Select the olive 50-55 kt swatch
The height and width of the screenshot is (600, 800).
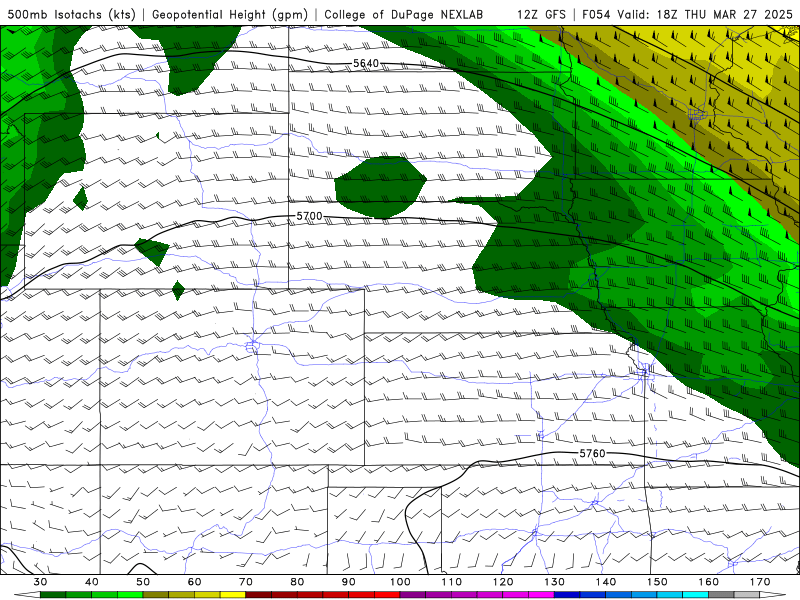(156, 595)
